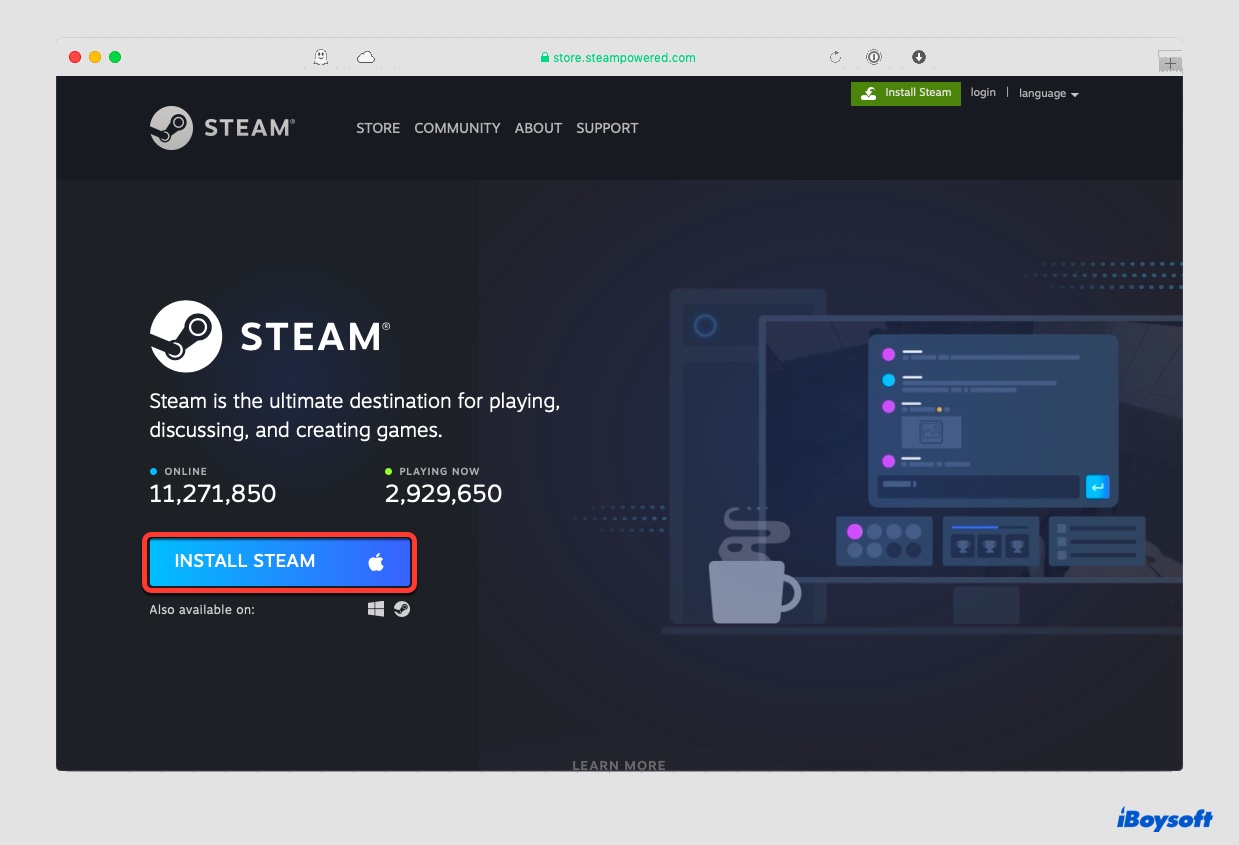Follow the LEARN MORE link
The image size is (1239, 845).
pos(619,765)
